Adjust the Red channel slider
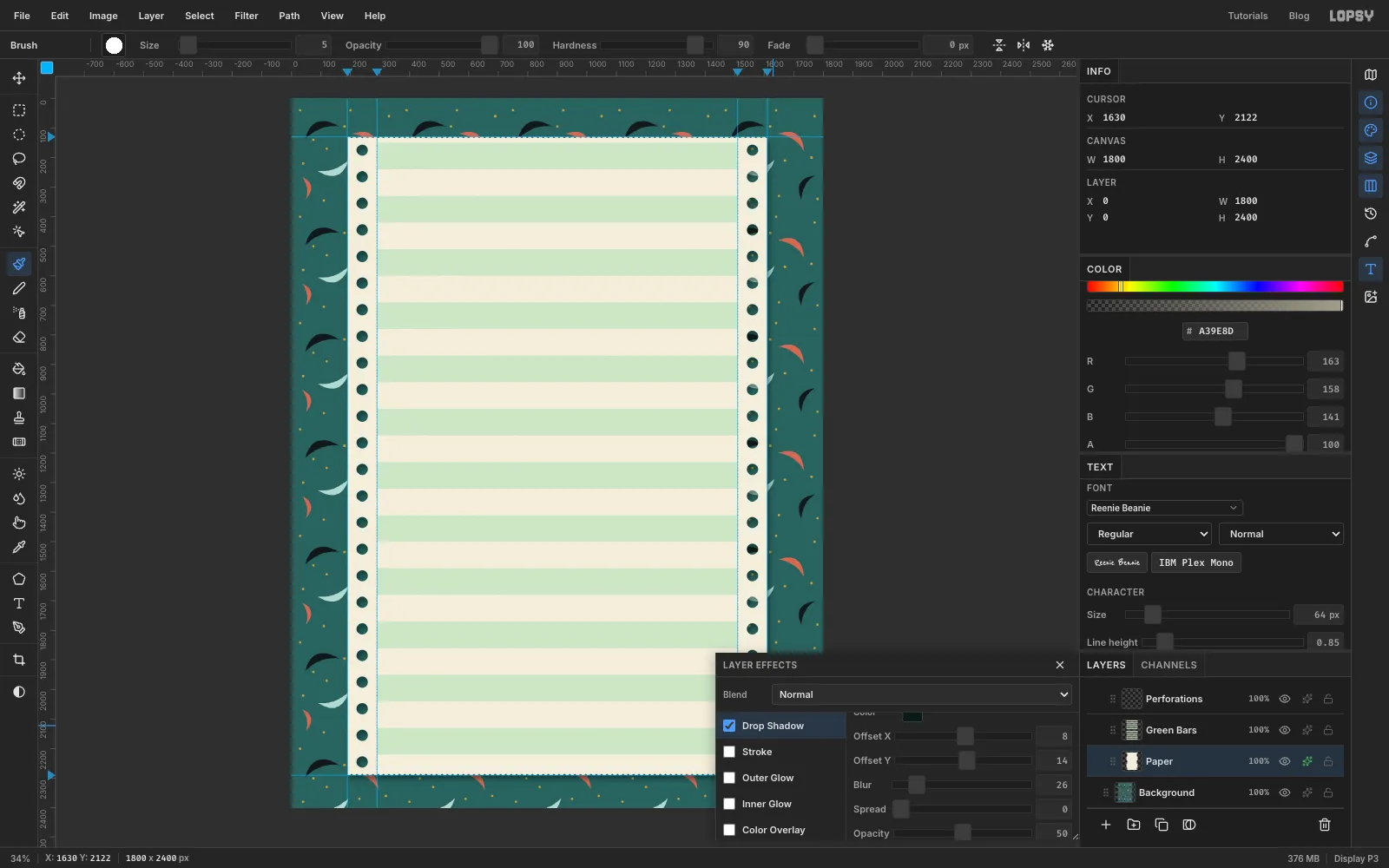 (1215, 361)
